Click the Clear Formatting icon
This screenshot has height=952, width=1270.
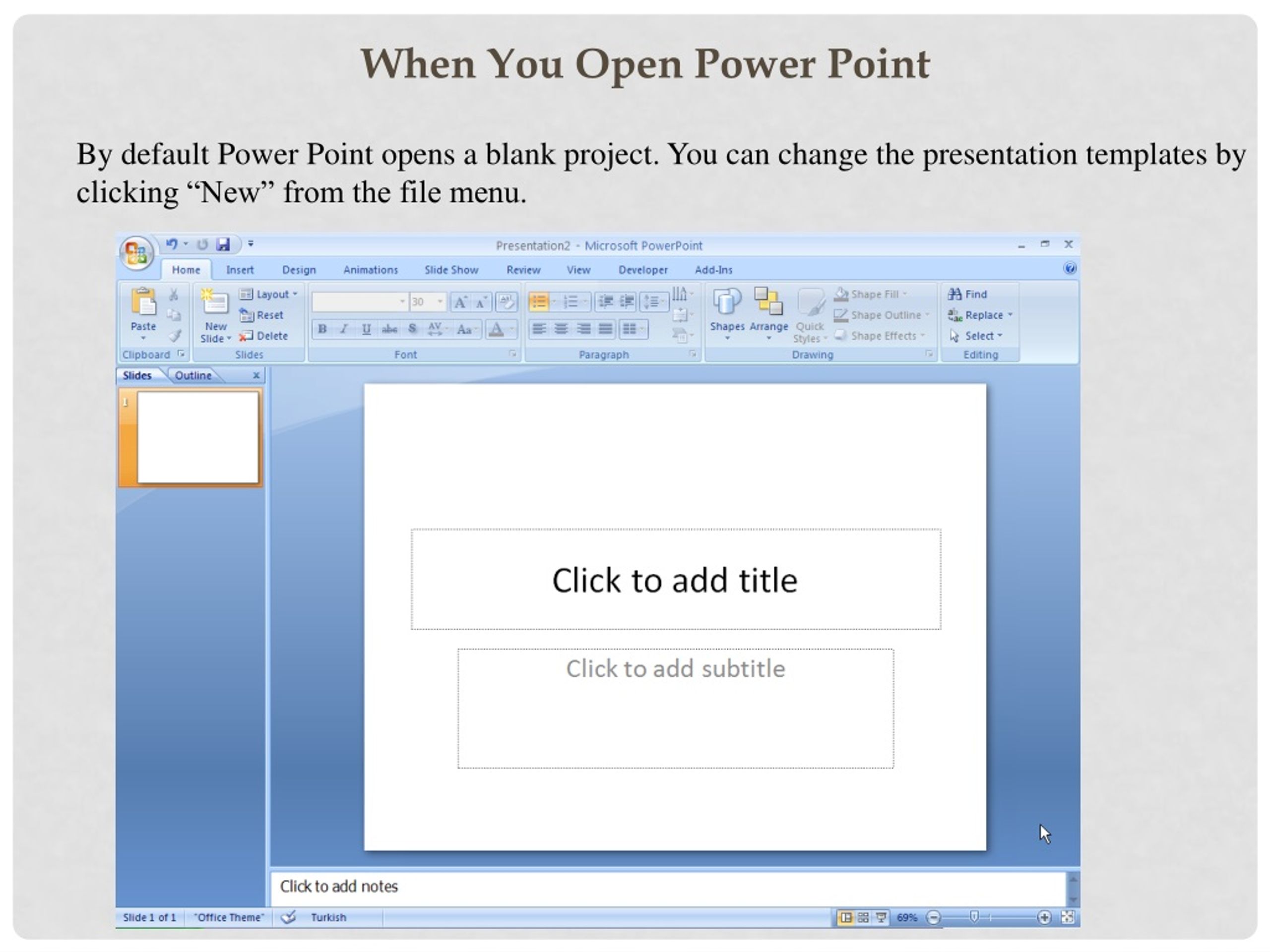tap(506, 302)
